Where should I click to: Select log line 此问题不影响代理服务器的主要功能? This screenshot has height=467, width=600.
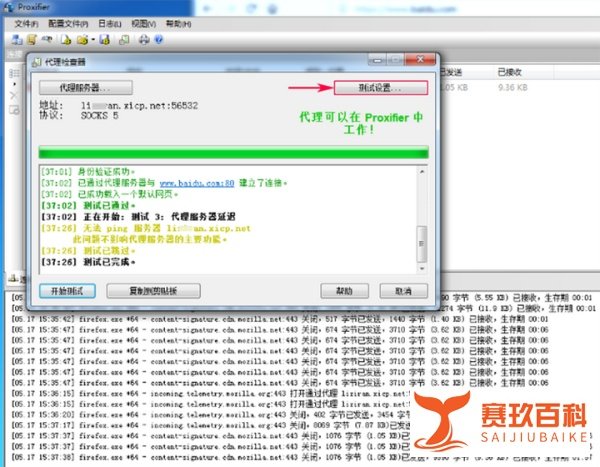click(150, 239)
